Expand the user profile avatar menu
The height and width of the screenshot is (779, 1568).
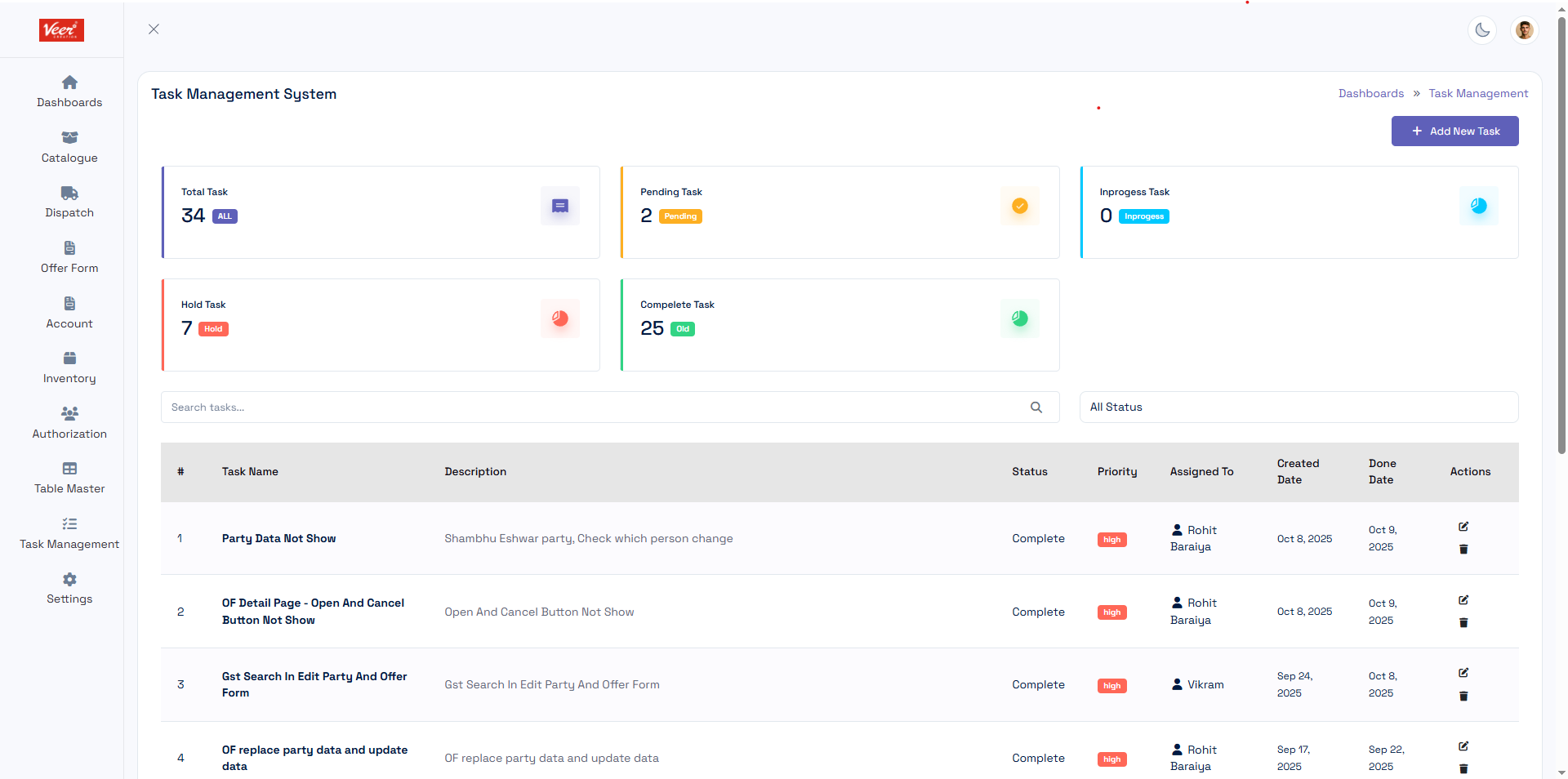tap(1525, 30)
